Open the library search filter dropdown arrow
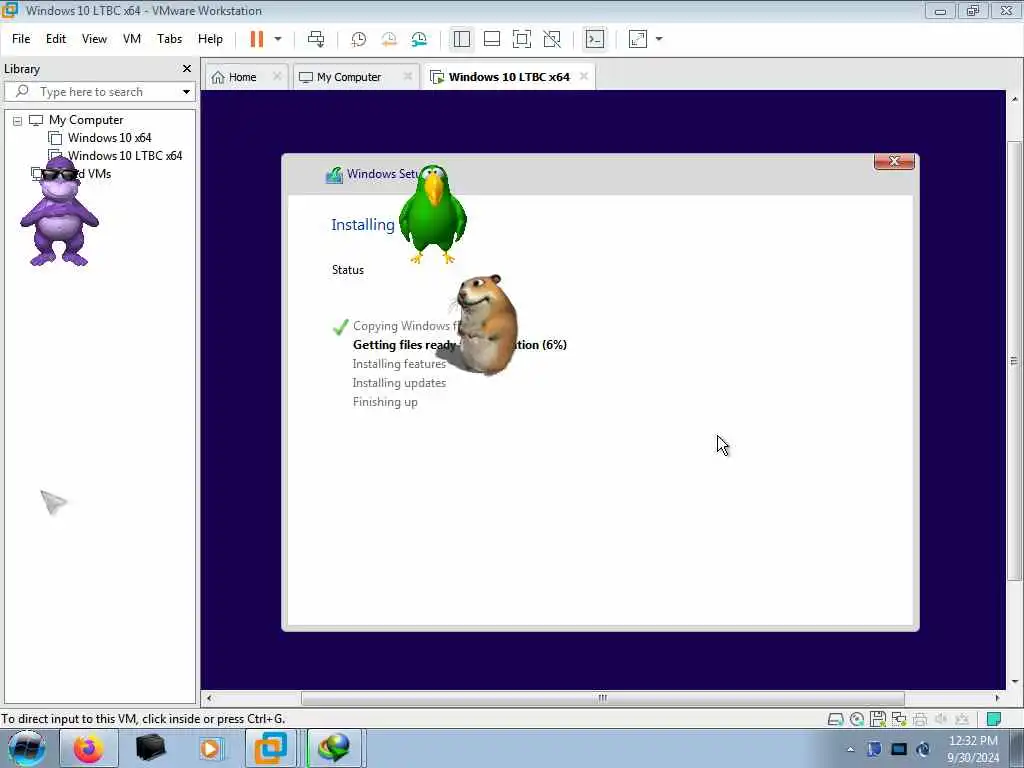The image size is (1024, 768). 186,92
